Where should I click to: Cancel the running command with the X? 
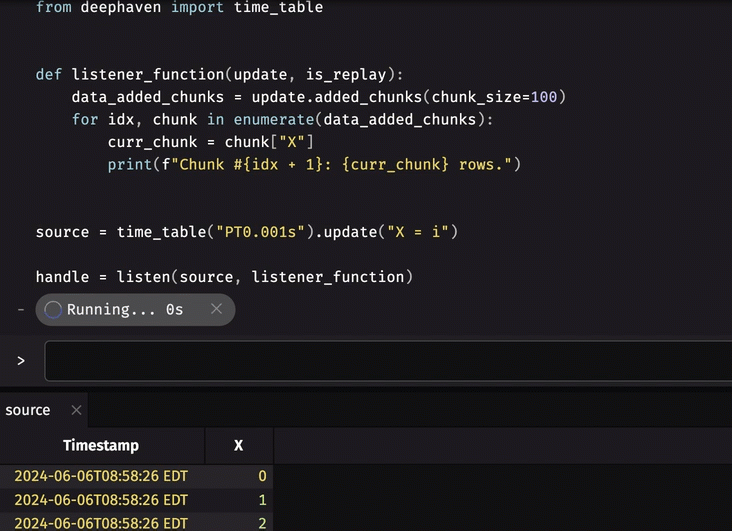(216, 310)
